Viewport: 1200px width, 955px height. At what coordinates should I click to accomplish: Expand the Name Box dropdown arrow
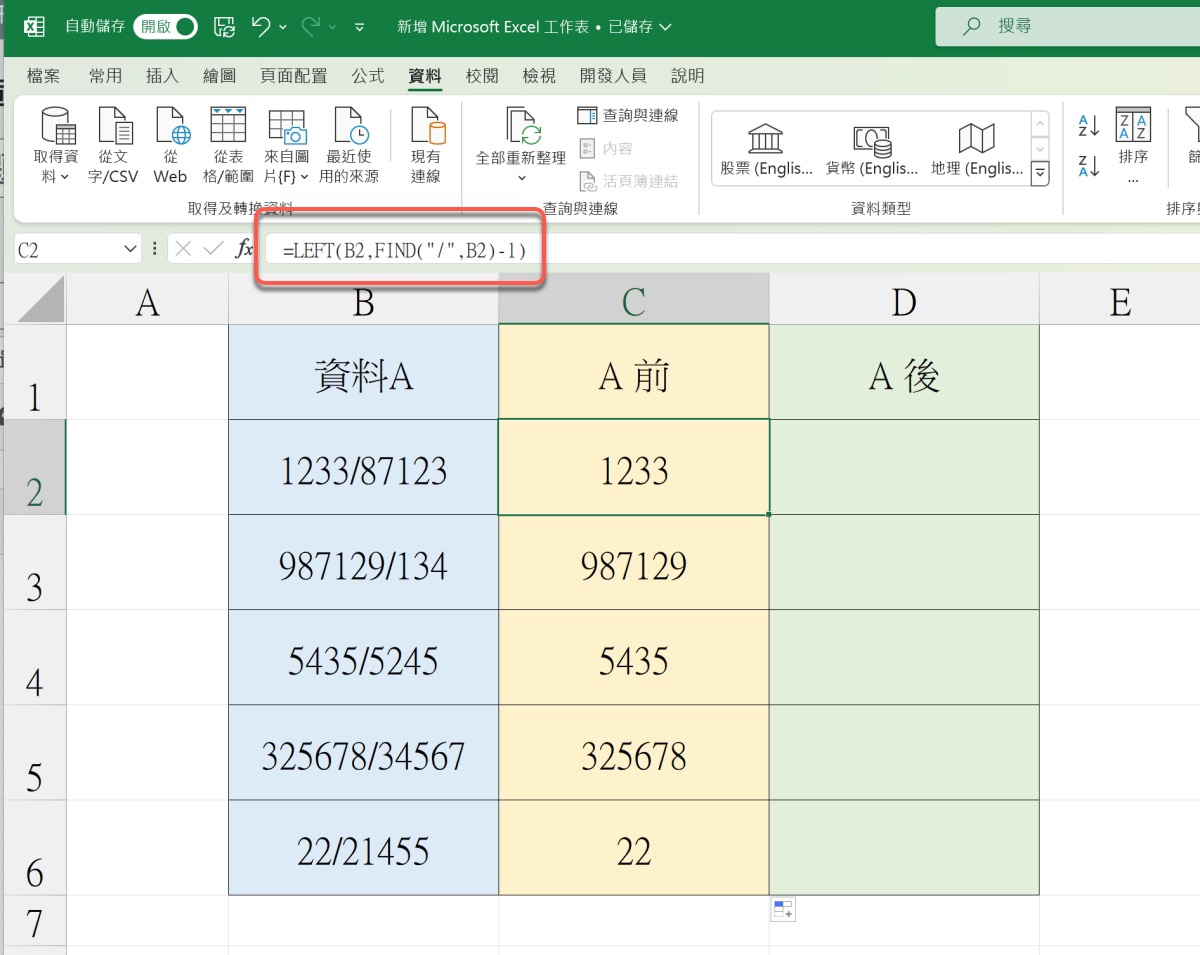(130, 249)
